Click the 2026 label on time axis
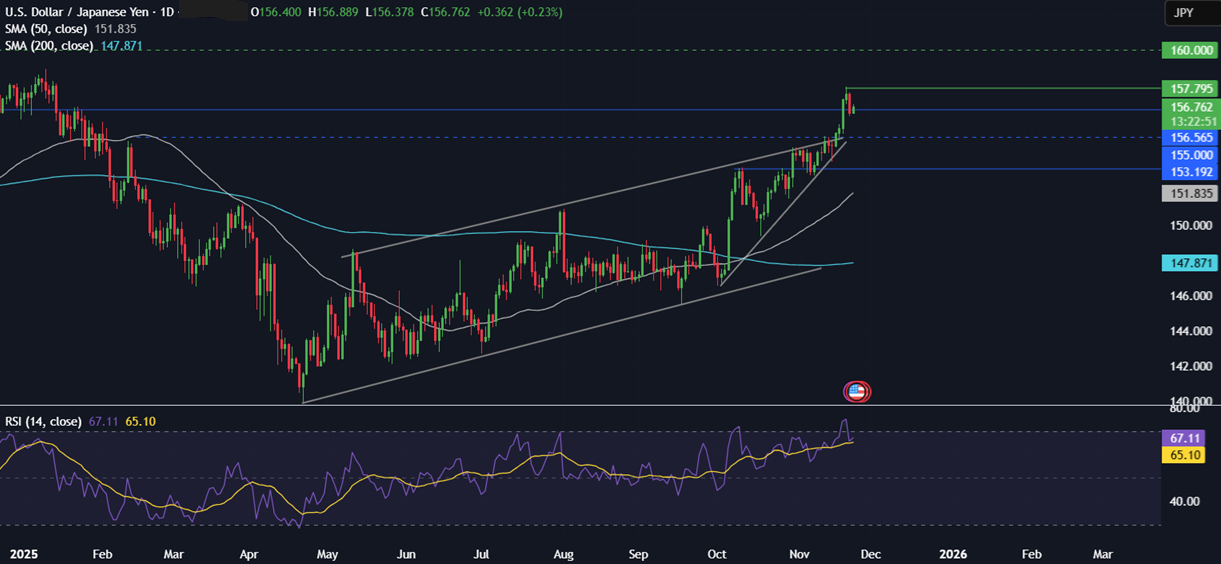Viewport: 1221px width, 564px height. pyautogui.click(x=953, y=554)
